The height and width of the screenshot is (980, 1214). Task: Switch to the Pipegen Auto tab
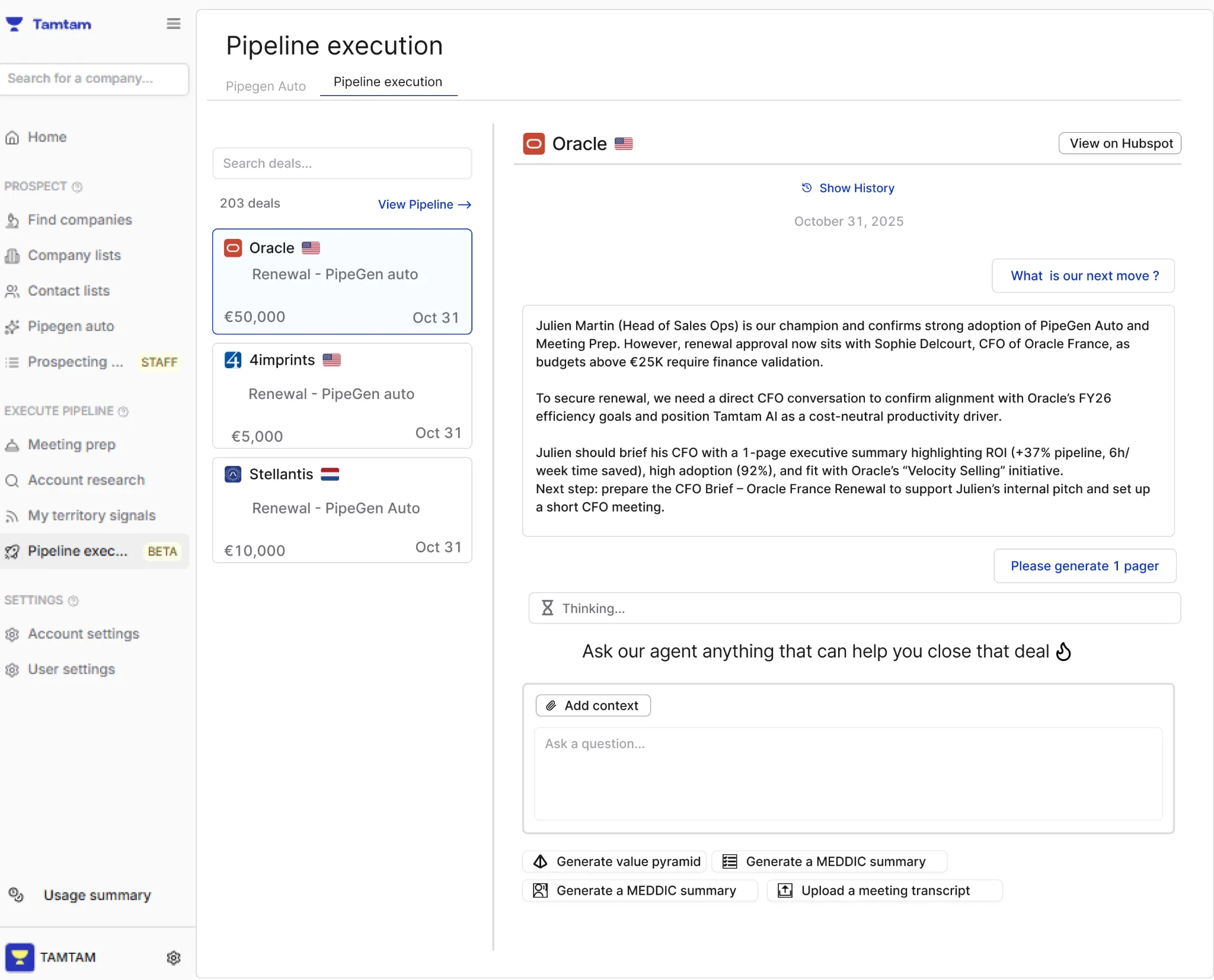(x=266, y=86)
